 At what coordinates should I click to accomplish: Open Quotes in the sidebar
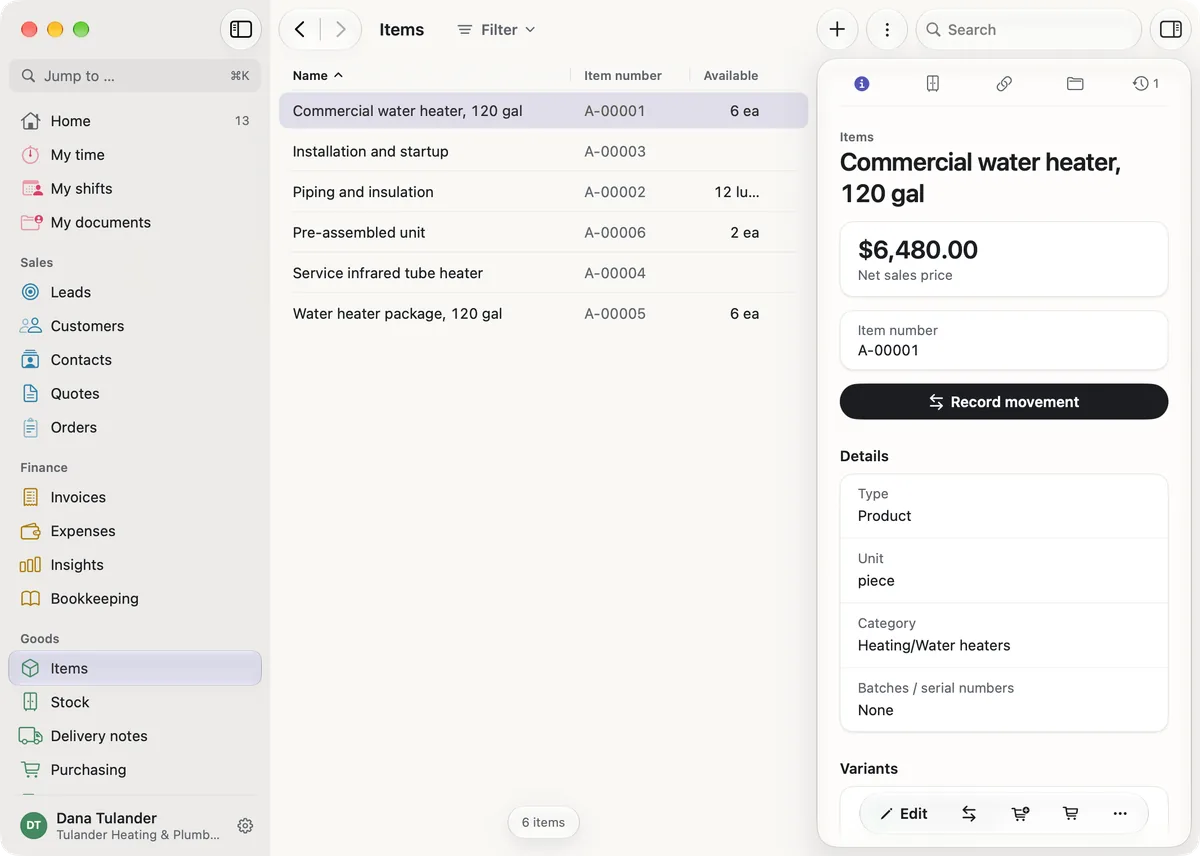tap(135, 394)
